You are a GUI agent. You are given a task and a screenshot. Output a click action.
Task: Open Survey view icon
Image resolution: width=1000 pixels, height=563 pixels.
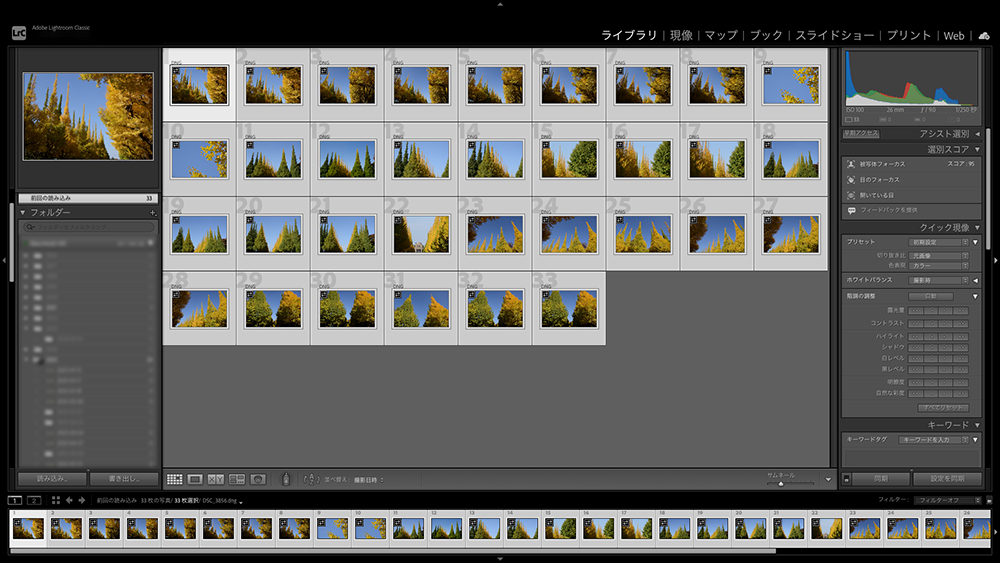coord(237,479)
